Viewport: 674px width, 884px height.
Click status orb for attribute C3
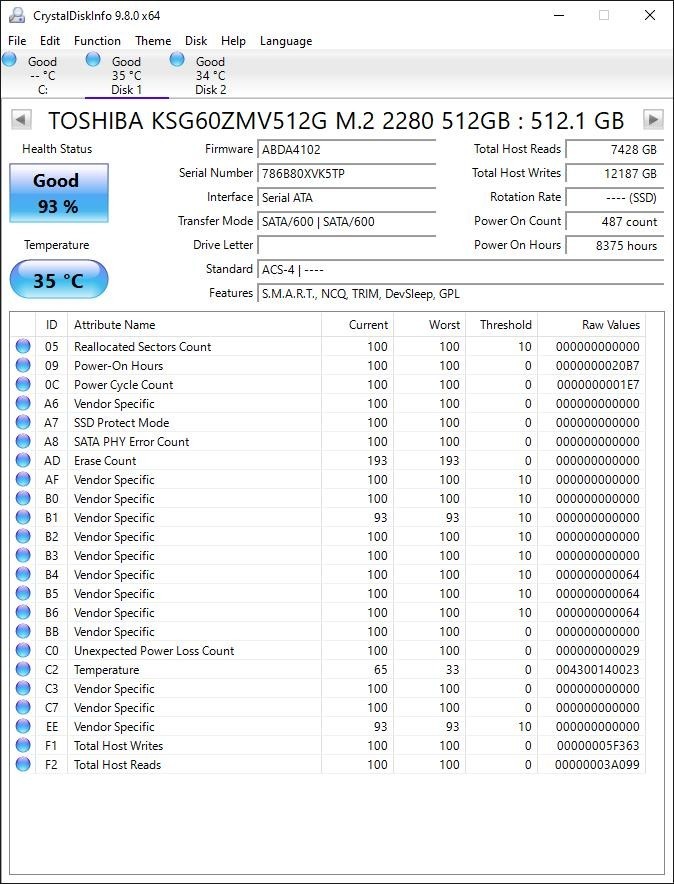tap(23, 688)
